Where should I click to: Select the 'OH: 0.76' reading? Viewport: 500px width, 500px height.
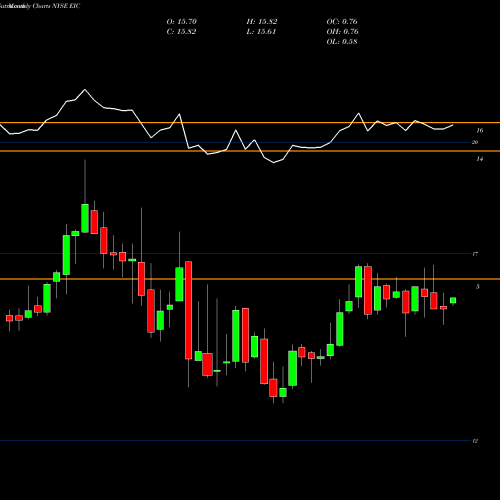(x=342, y=32)
